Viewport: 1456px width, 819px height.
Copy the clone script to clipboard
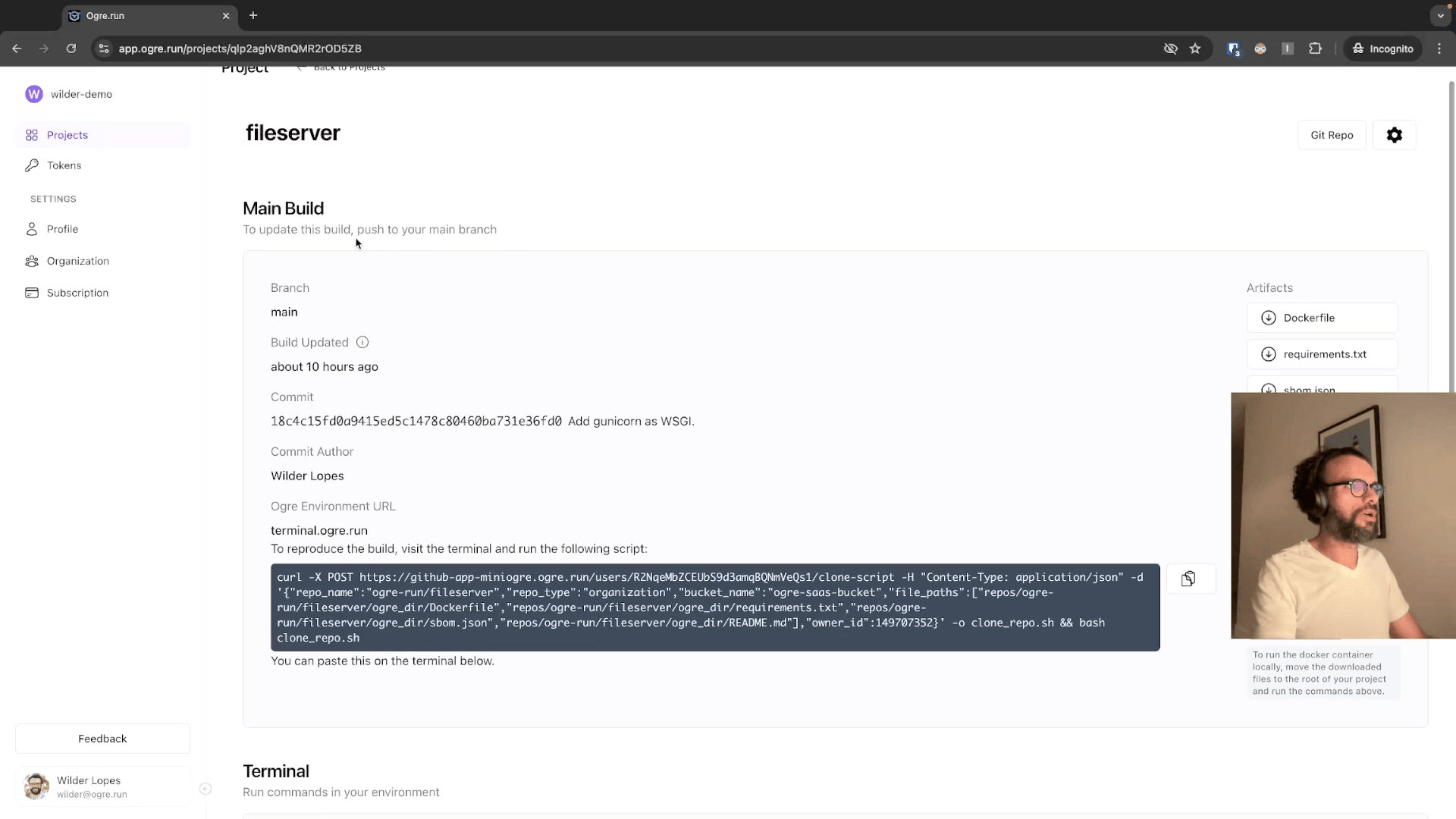point(1188,579)
